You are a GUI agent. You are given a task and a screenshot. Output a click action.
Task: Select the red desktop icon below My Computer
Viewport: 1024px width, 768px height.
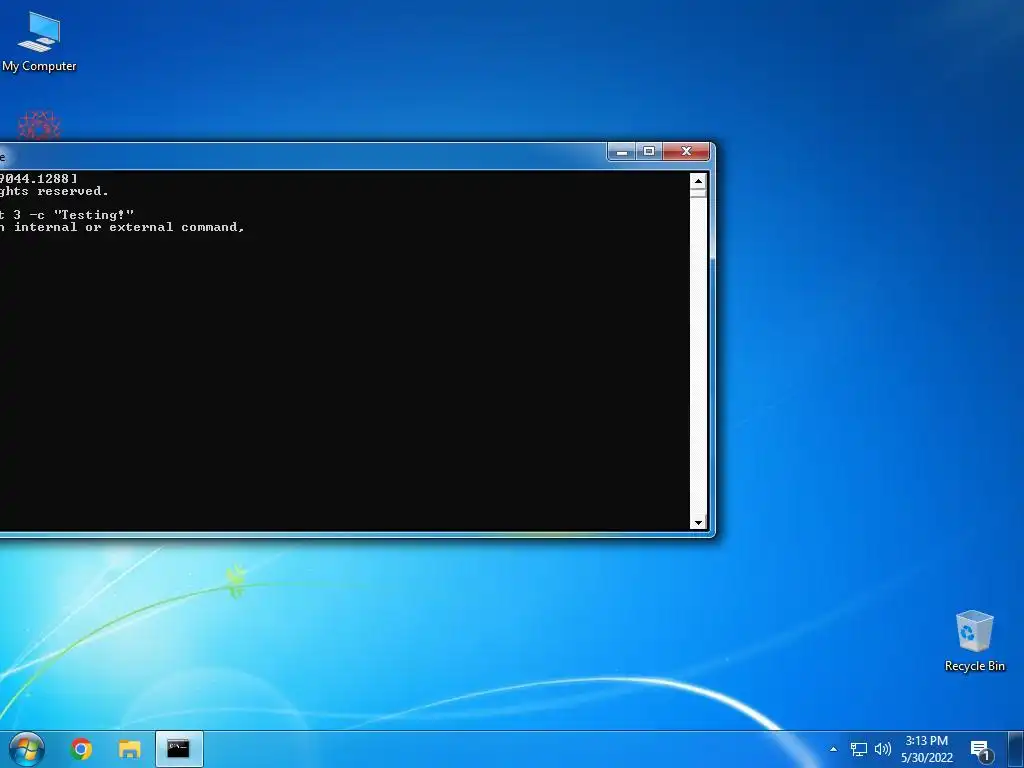pyautogui.click(x=39, y=125)
